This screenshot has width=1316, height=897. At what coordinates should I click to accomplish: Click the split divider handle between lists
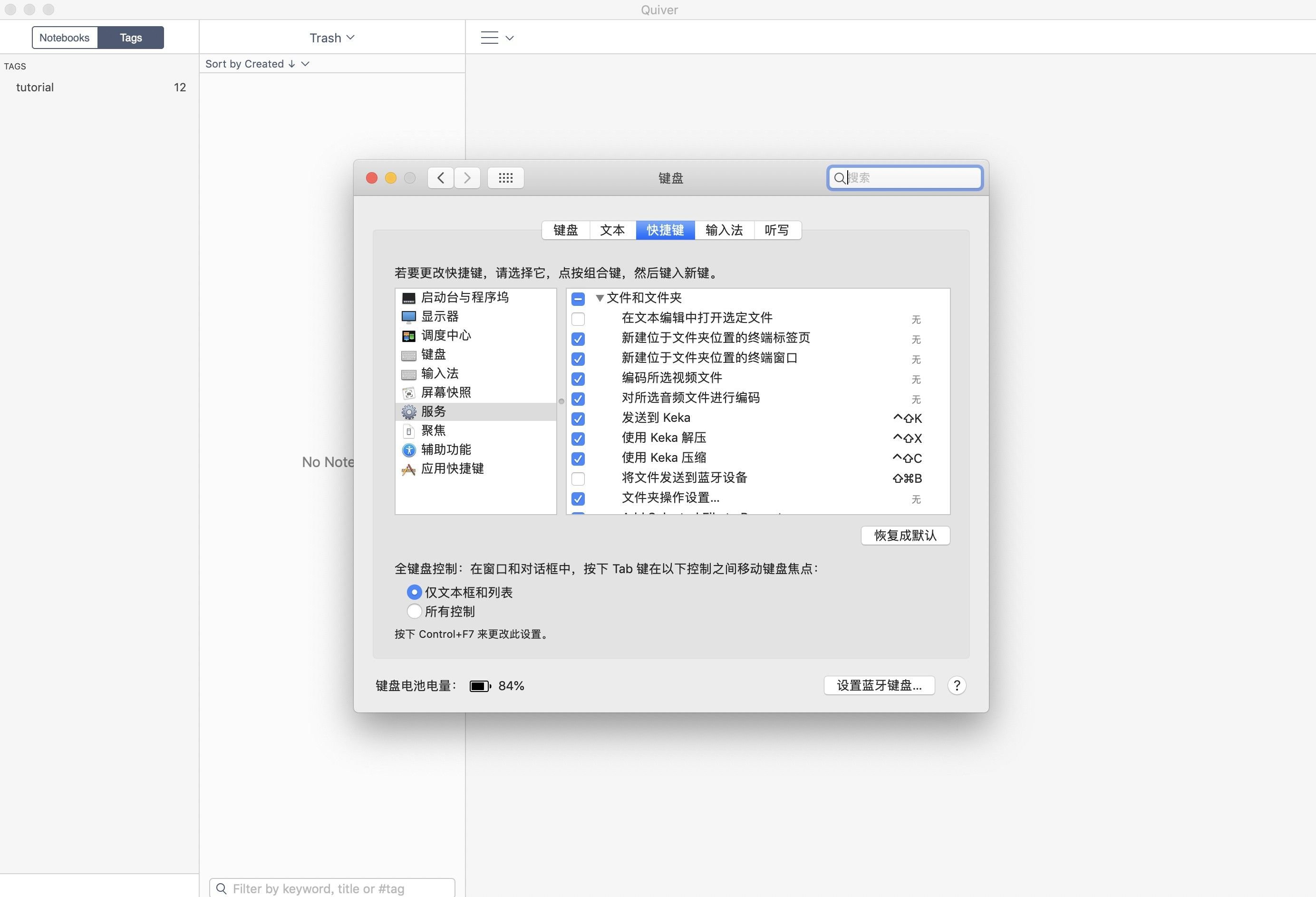tap(561, 401)
